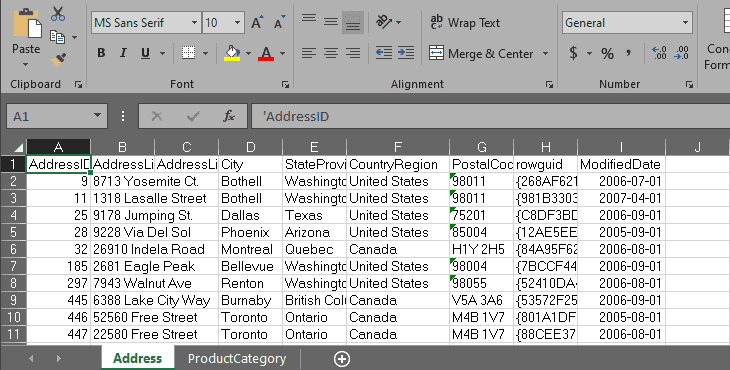Set Middle Align vertical alignment

331,22
